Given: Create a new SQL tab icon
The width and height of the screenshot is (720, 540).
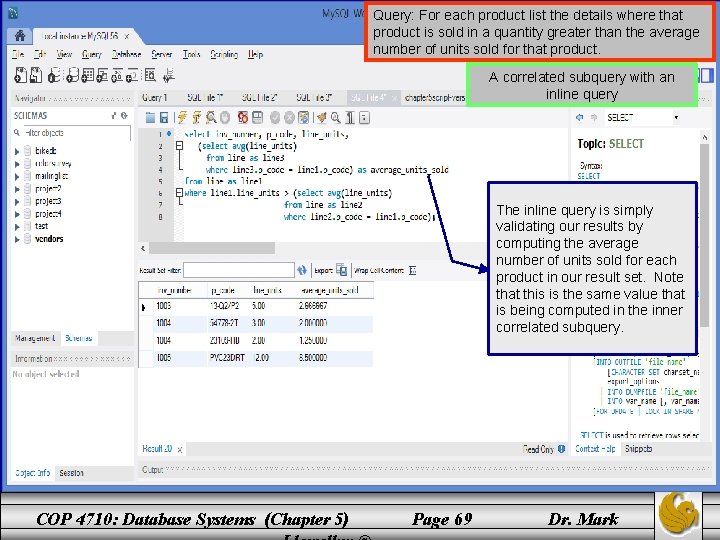Looking at the screenshot, I should pos(21,75).
